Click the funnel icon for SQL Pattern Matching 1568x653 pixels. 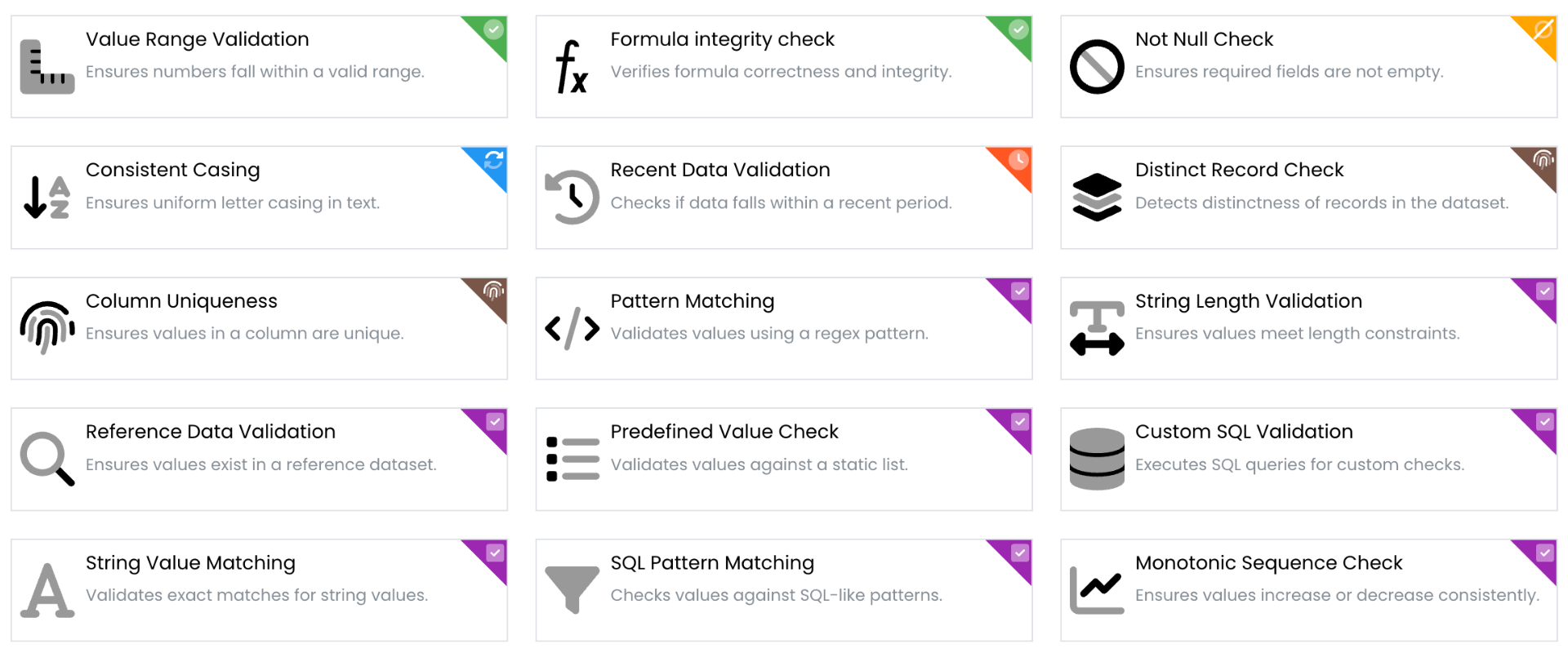pos(572,589)
